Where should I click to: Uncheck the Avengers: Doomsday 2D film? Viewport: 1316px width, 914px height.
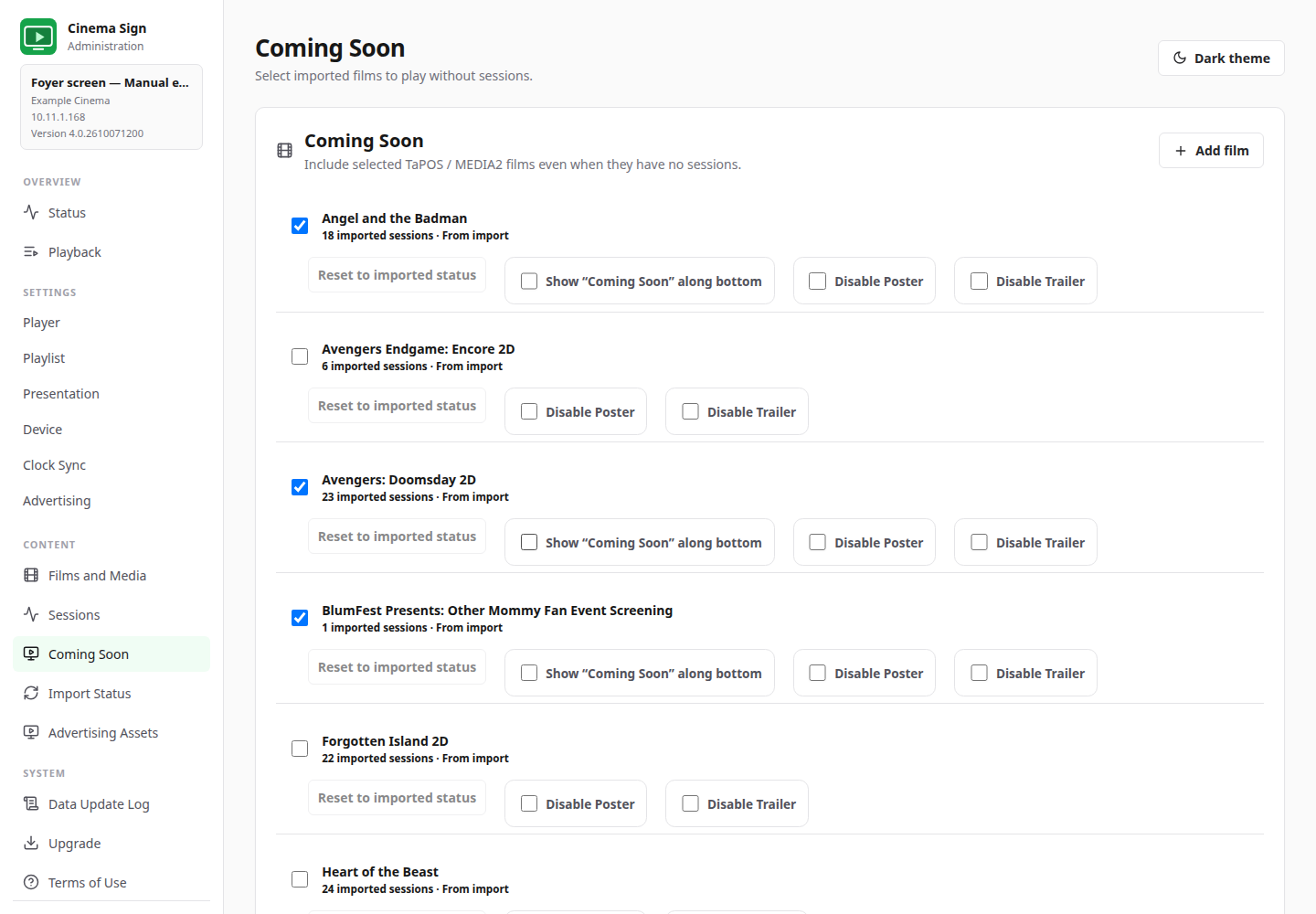(300, 487)
